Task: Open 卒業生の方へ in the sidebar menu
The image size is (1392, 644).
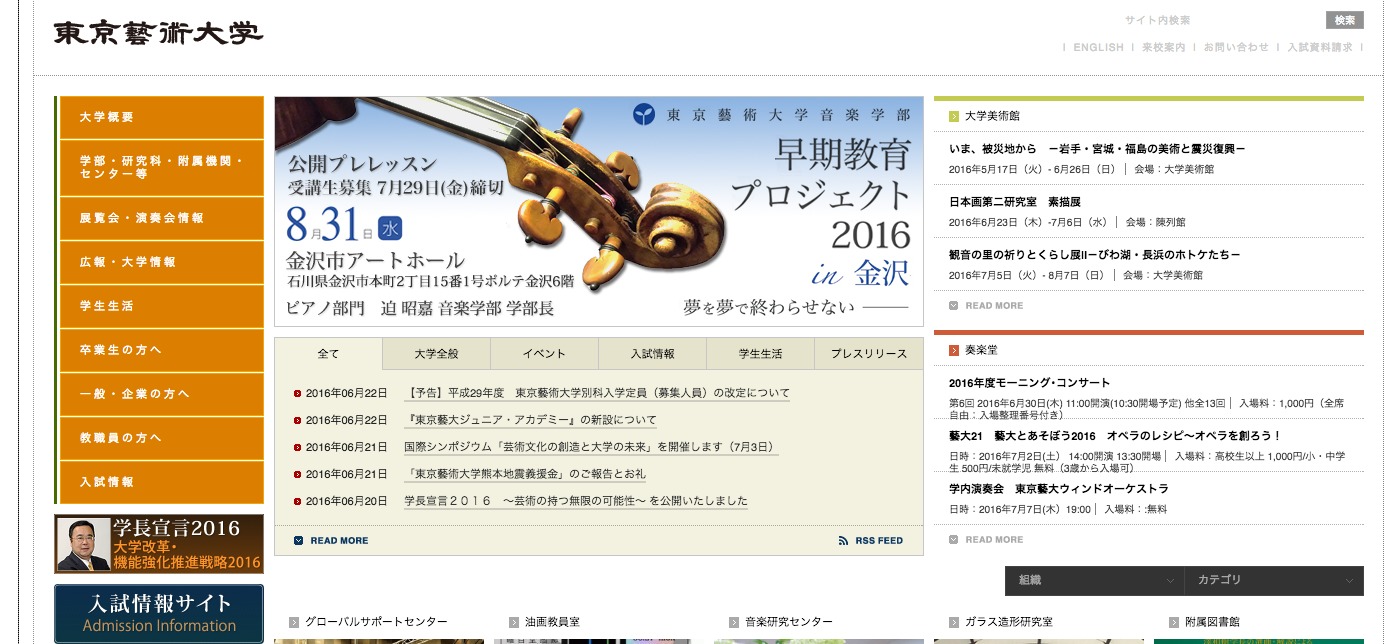Action: click(161, 350)
